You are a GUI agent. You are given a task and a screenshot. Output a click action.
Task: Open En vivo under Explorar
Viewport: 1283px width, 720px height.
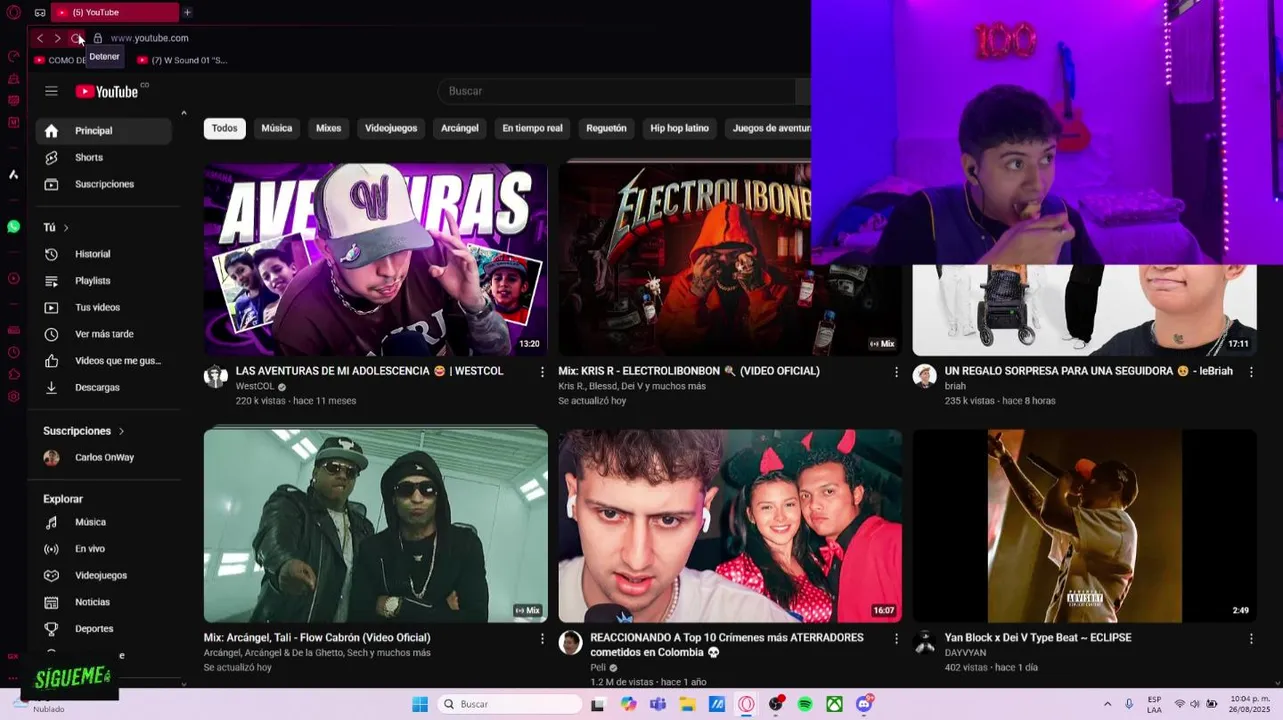103,549
